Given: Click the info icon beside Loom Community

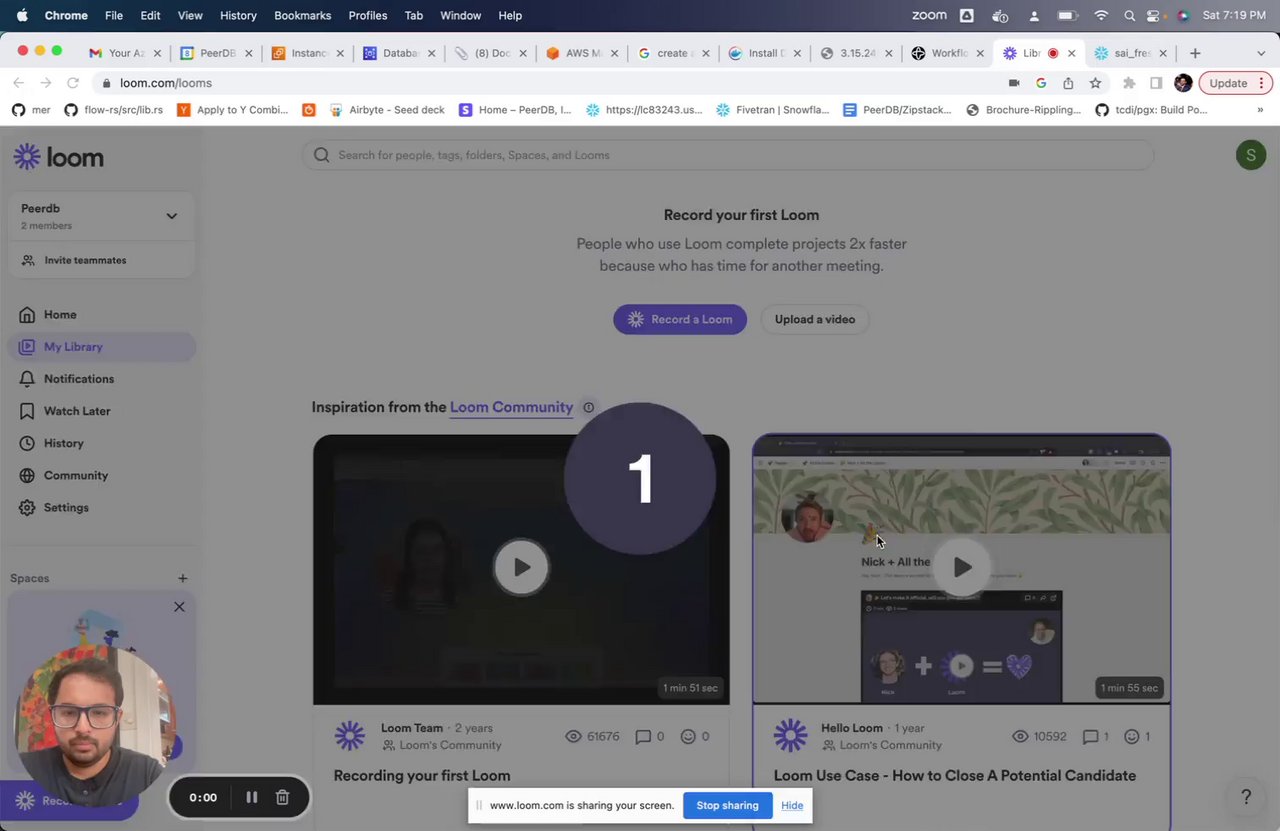Looking at the screenshot, I should [x=588, y=407].
